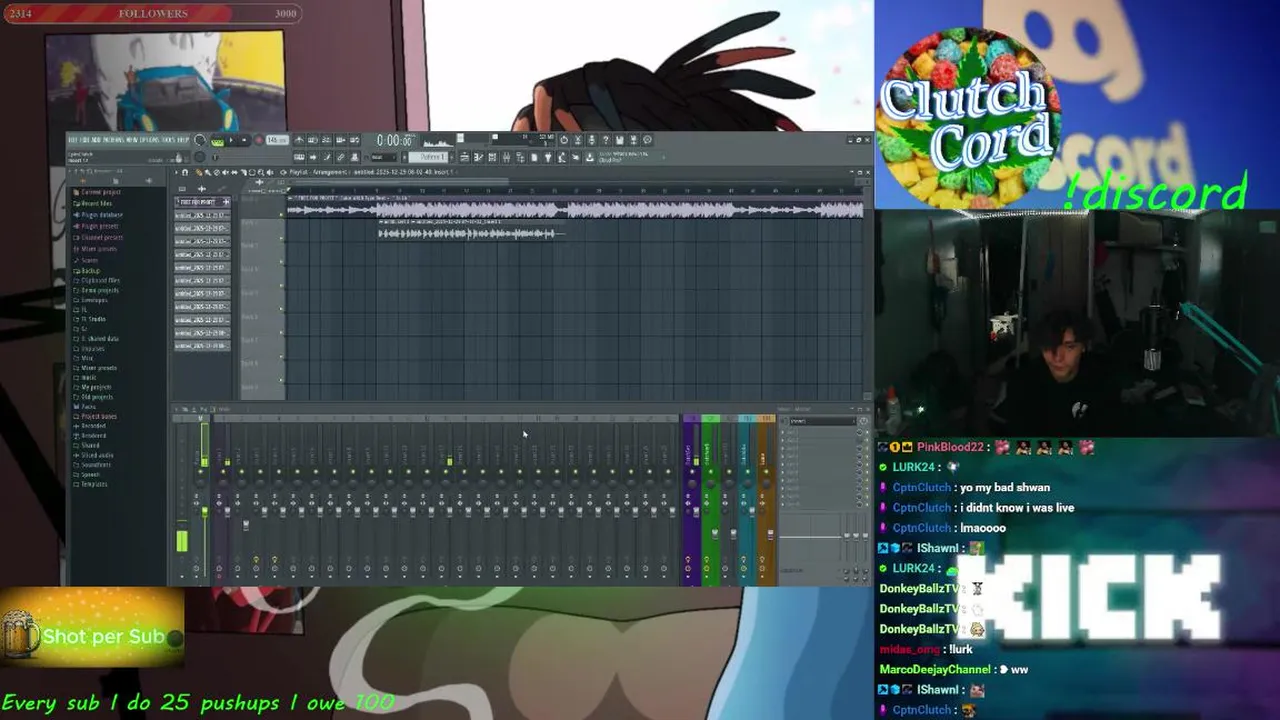Click the stamp icon in the toolbar
1280x720 pixels.
354,157
